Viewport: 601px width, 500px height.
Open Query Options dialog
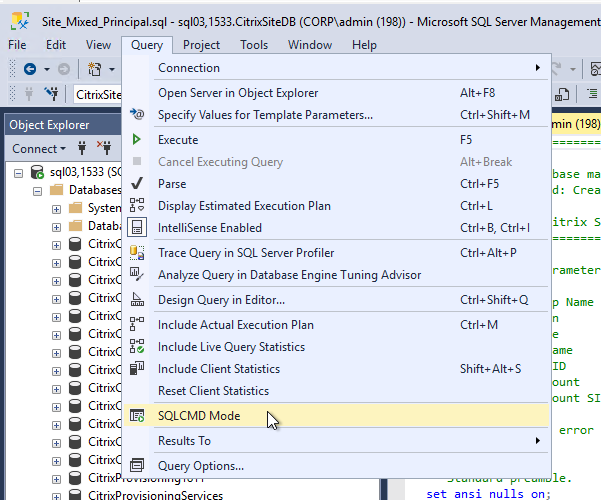[x=337, y=466]
